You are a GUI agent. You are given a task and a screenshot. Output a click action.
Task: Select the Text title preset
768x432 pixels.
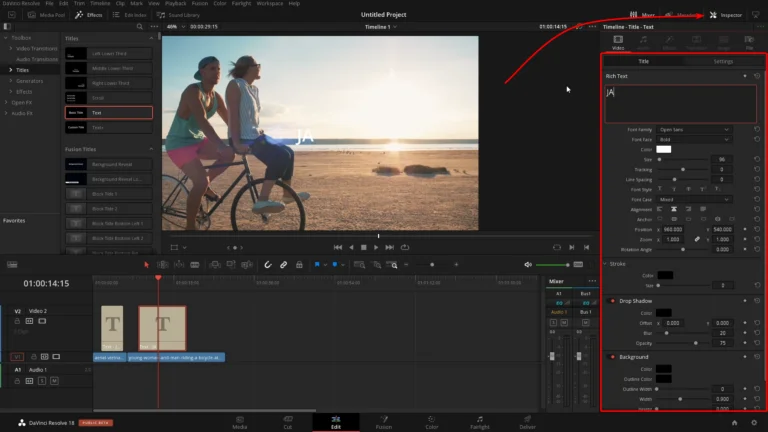(109, 113)
